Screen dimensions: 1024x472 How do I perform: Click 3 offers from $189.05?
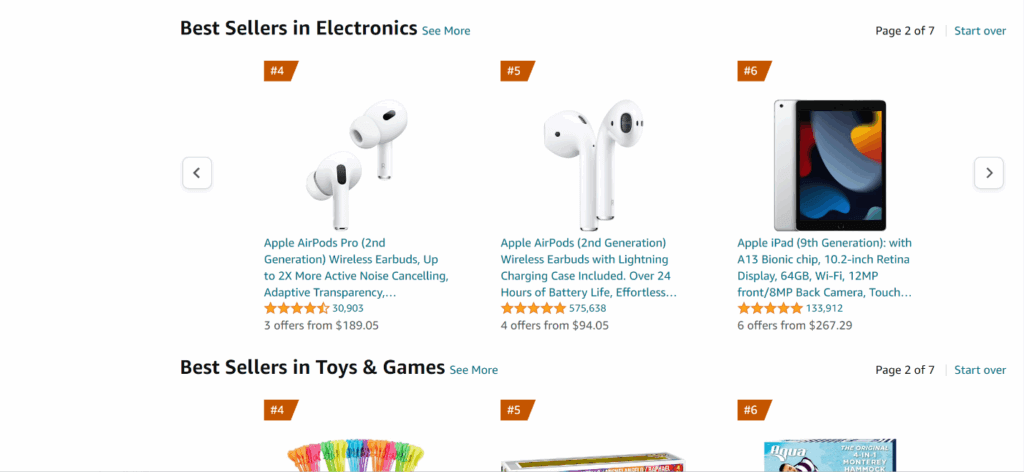coord(321,325)
